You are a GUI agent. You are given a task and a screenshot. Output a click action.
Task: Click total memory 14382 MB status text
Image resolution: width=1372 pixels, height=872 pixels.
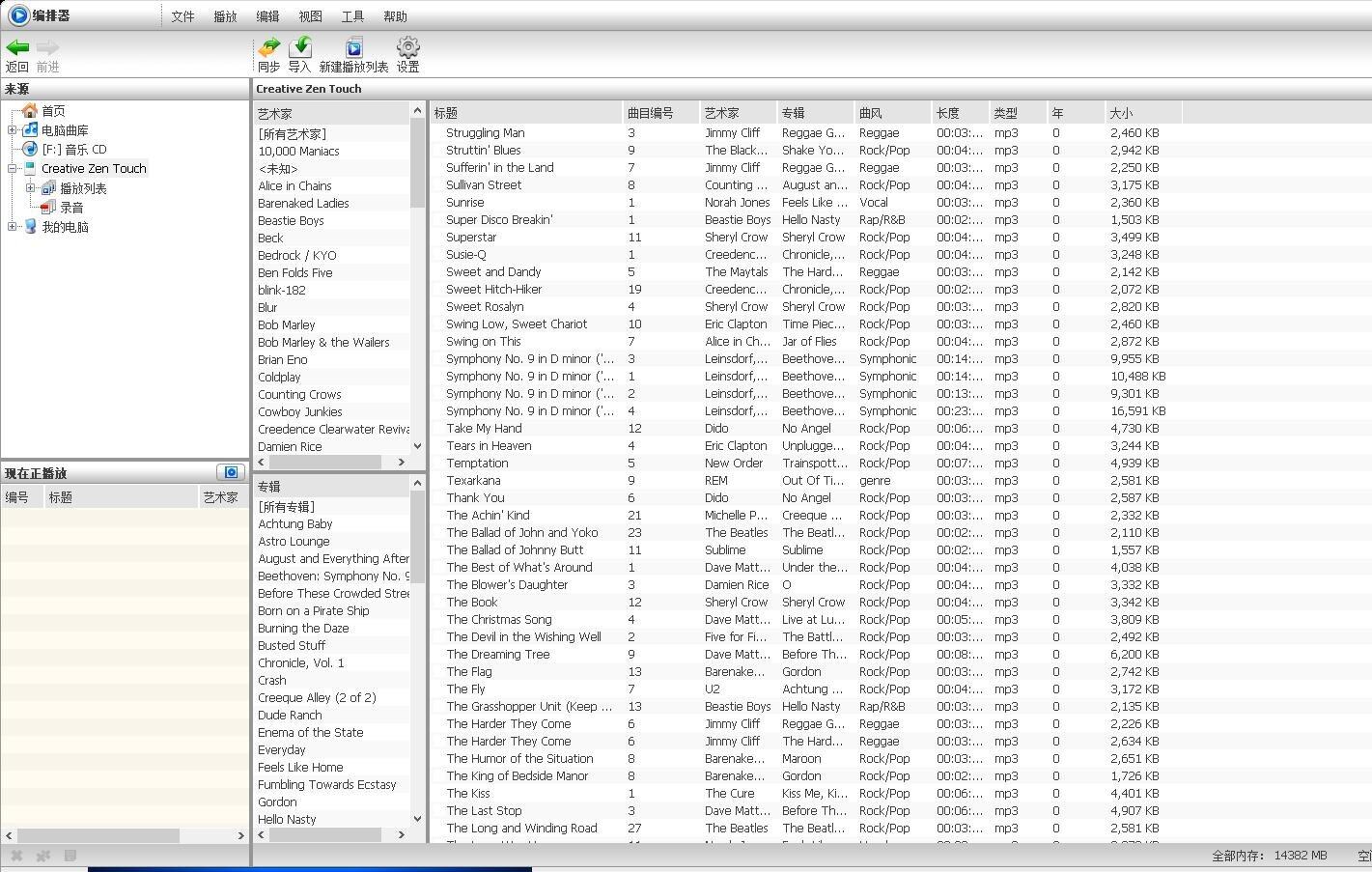point(1270,856)
